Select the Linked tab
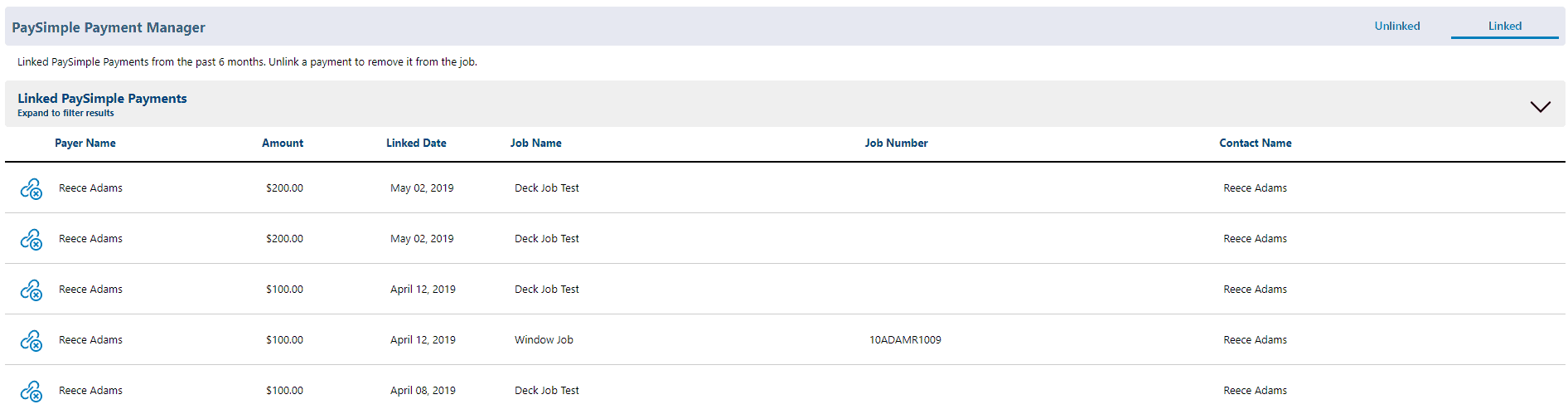1568x414 pixels. point(1505,26)
